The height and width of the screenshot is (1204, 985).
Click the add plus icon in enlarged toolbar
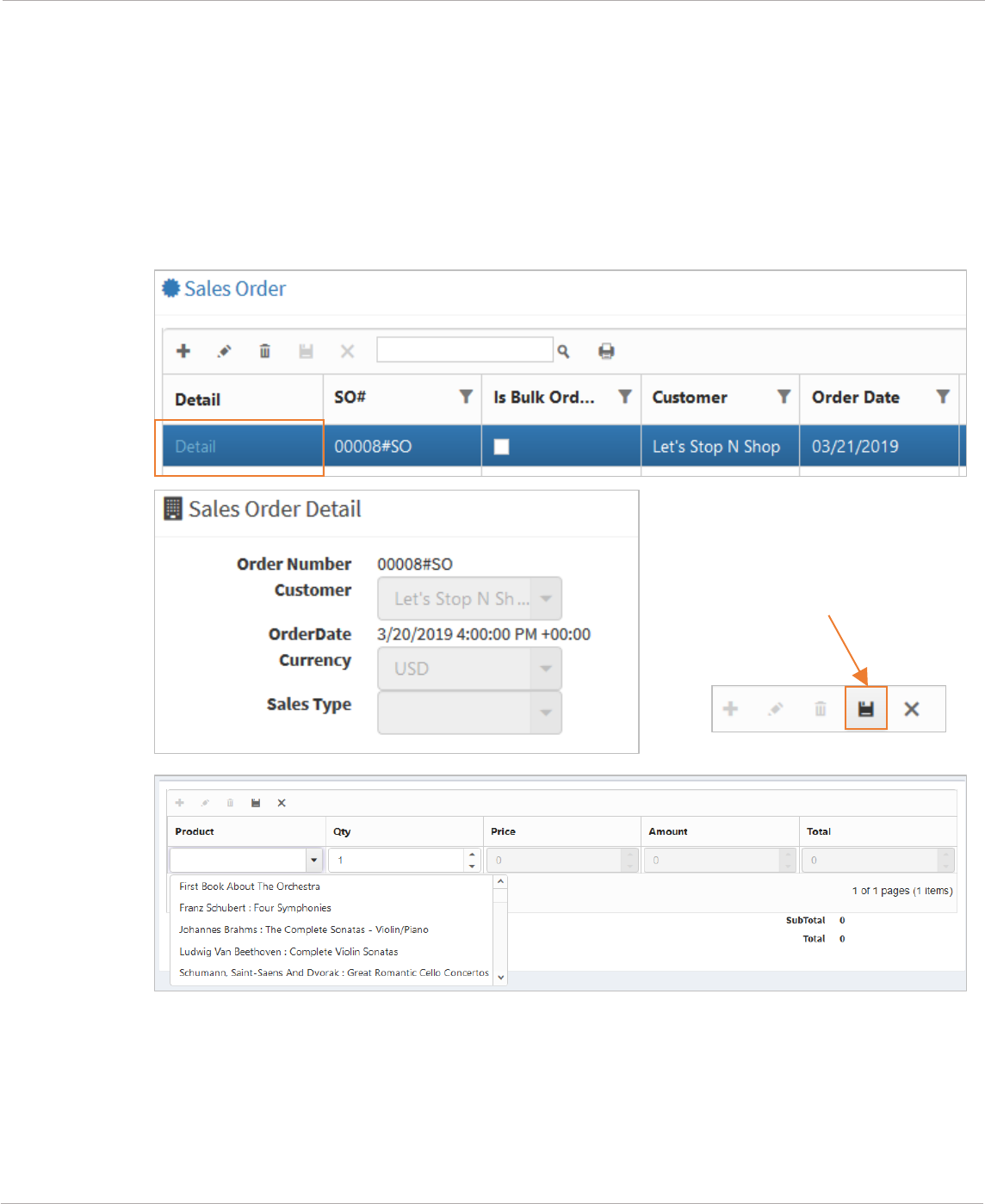730,709
